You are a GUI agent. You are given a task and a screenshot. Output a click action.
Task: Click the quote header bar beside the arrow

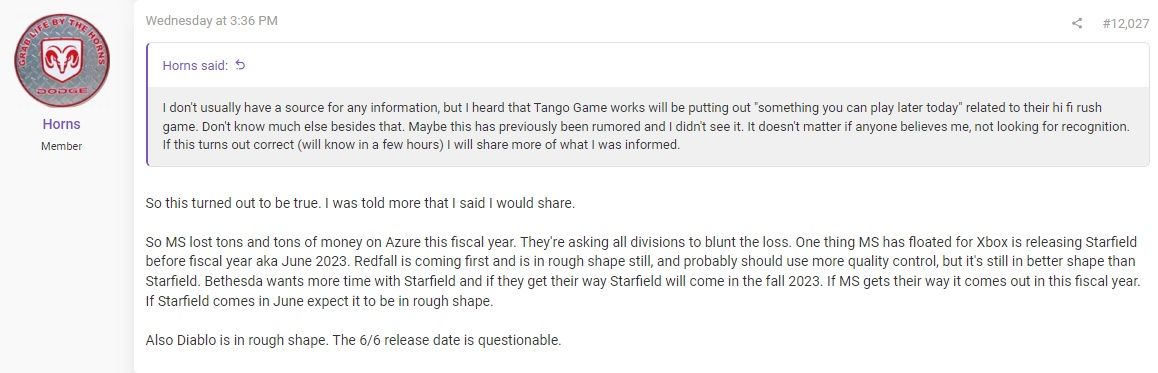pyautogui.click(x=648, y=65)
